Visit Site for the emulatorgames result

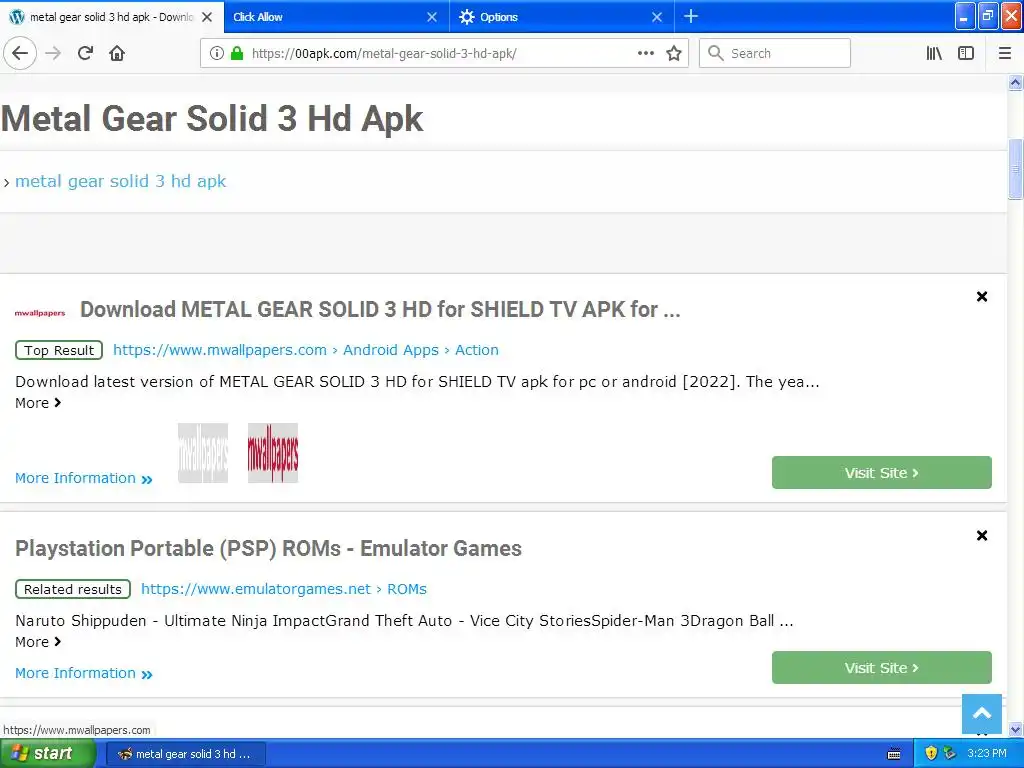(x=882, y=668)
